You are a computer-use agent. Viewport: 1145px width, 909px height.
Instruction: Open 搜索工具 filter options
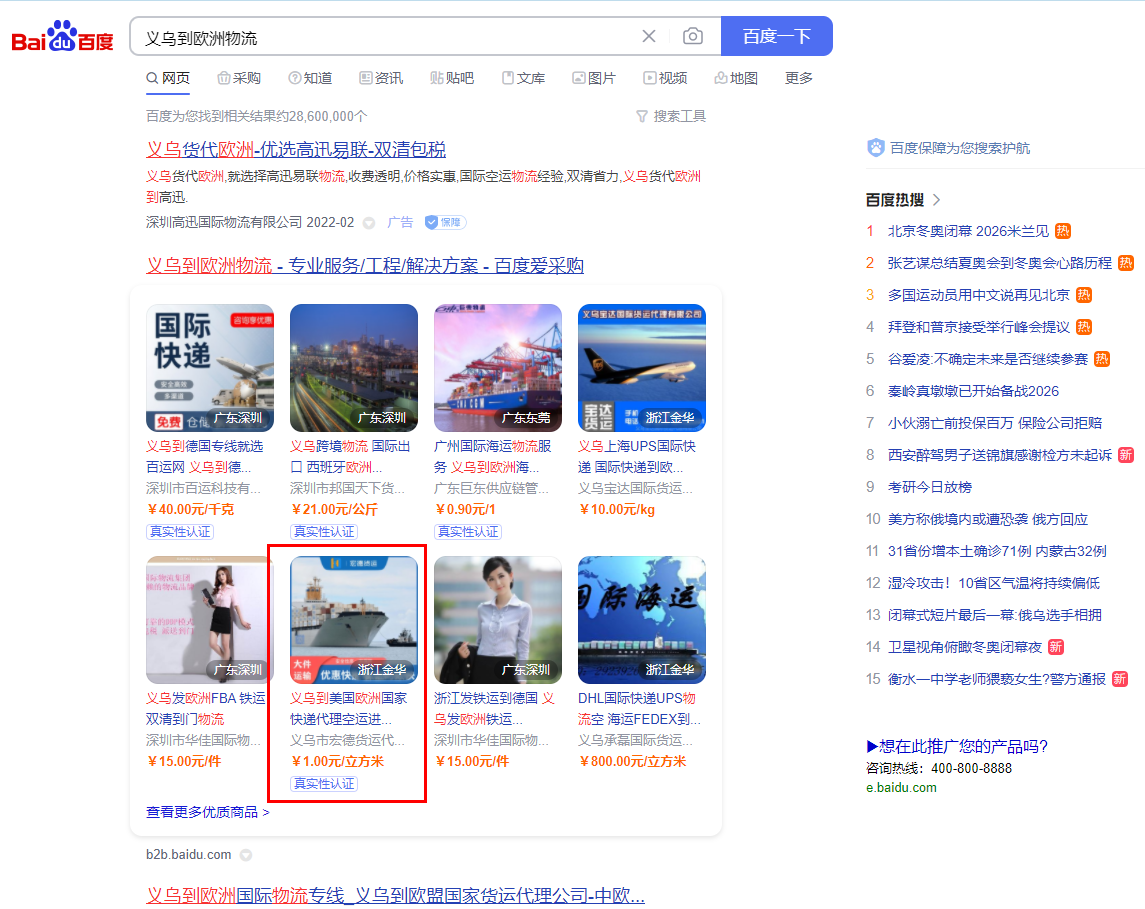tap(671, 116)
